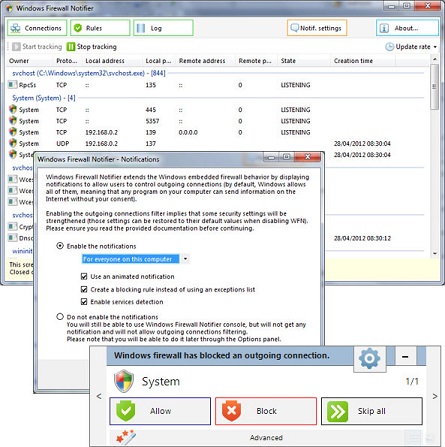Select Do not enable the notifications

60,317
